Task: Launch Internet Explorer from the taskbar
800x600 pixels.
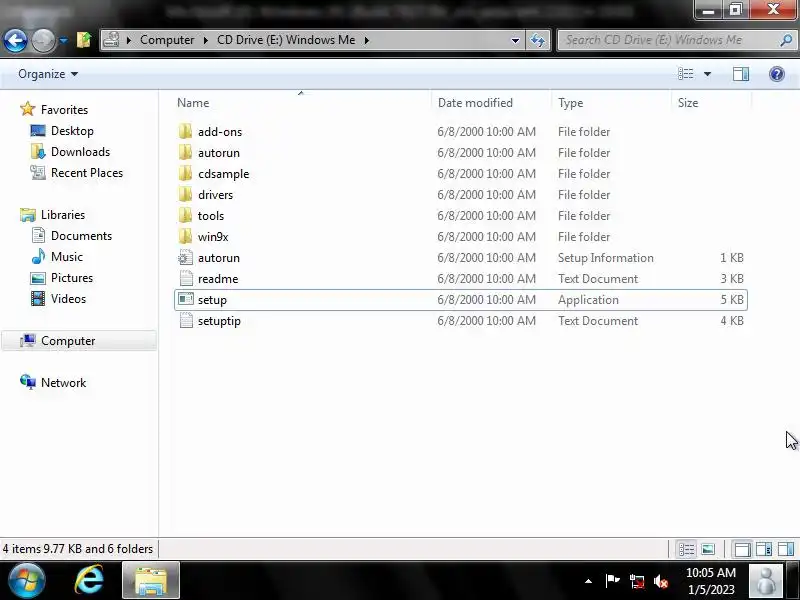Action: [89, 581]
